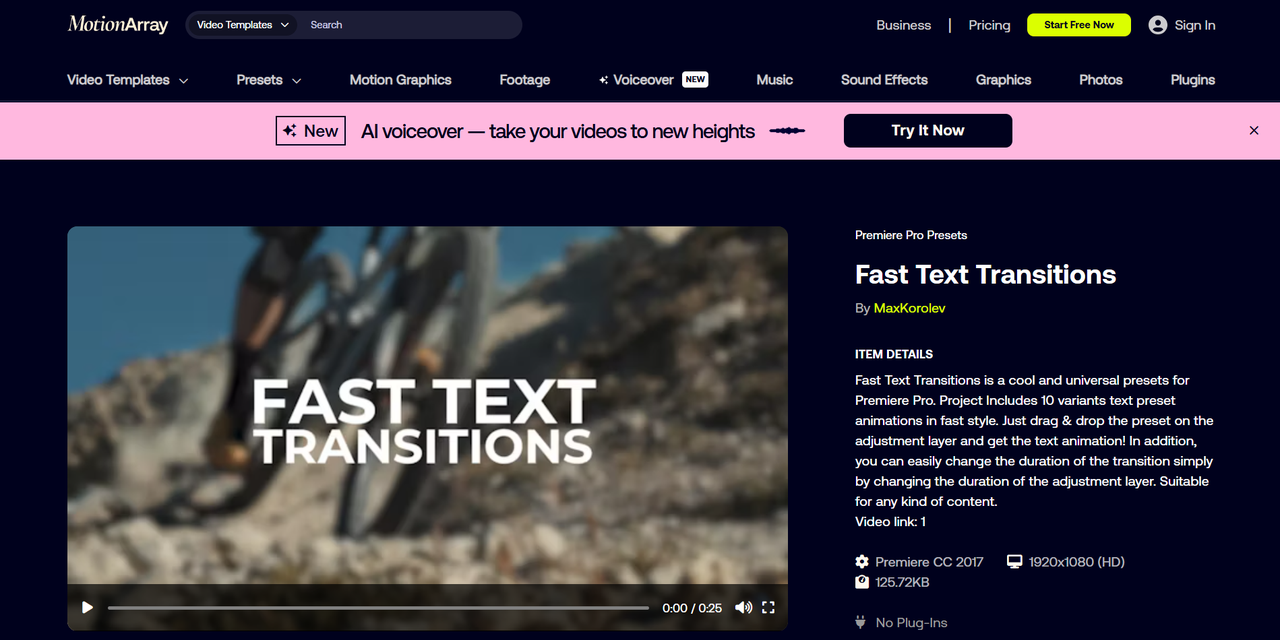Viewport: 1280px width, 640px height.
Task: Click the 1920x1080 (HD) label
Action: [x=1077, y=562]
